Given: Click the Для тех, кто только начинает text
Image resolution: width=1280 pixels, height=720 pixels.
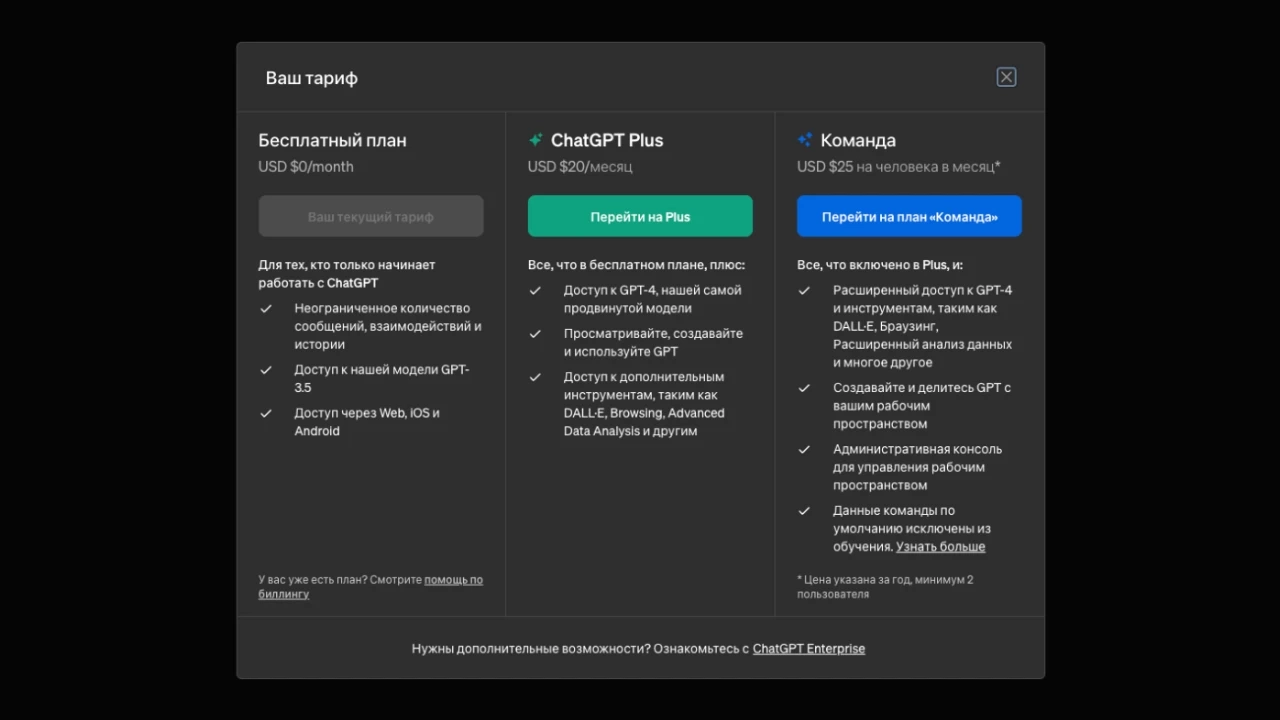Looking at the screenshot, I should coord(347,274).
